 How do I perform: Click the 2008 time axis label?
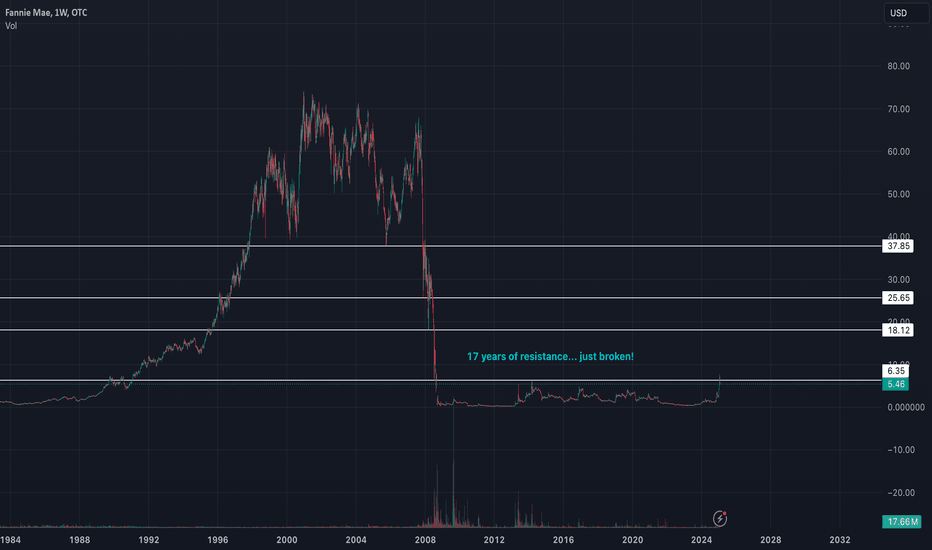point(425,540)
